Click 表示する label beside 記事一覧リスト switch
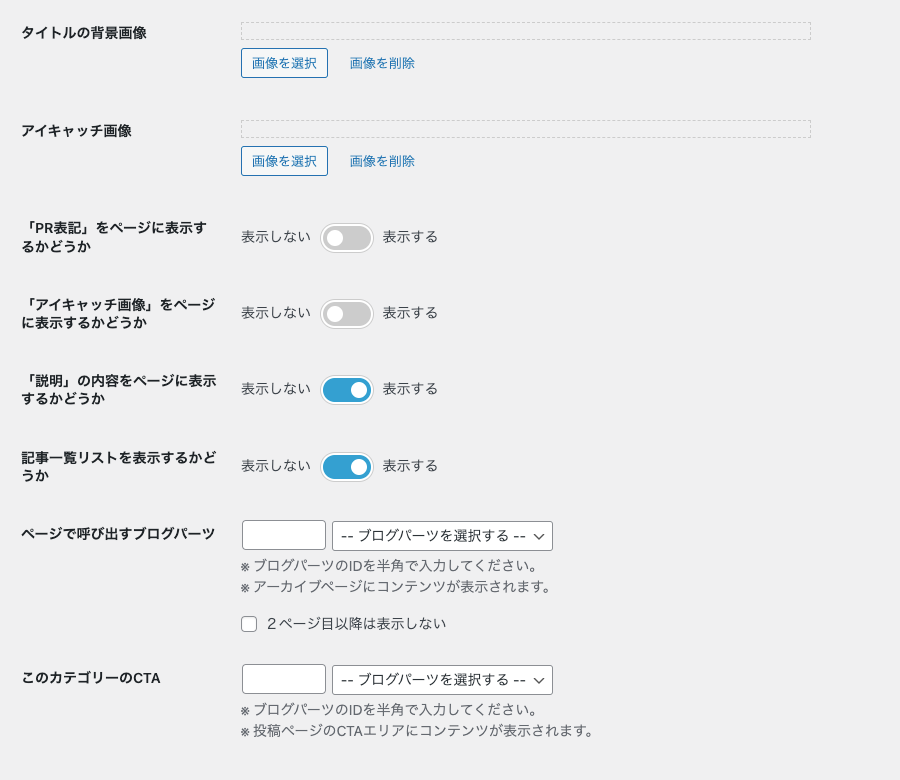 point(410,466)
